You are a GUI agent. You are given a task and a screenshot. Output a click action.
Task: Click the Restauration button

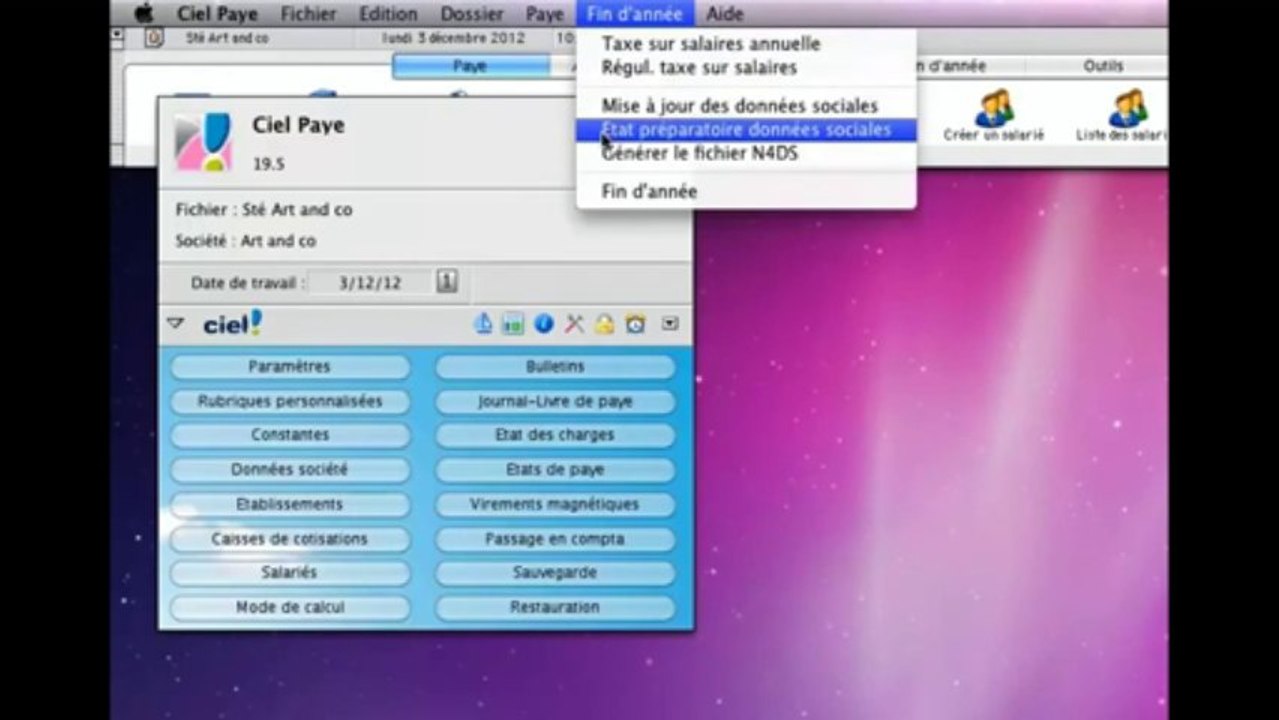[555, 607]
